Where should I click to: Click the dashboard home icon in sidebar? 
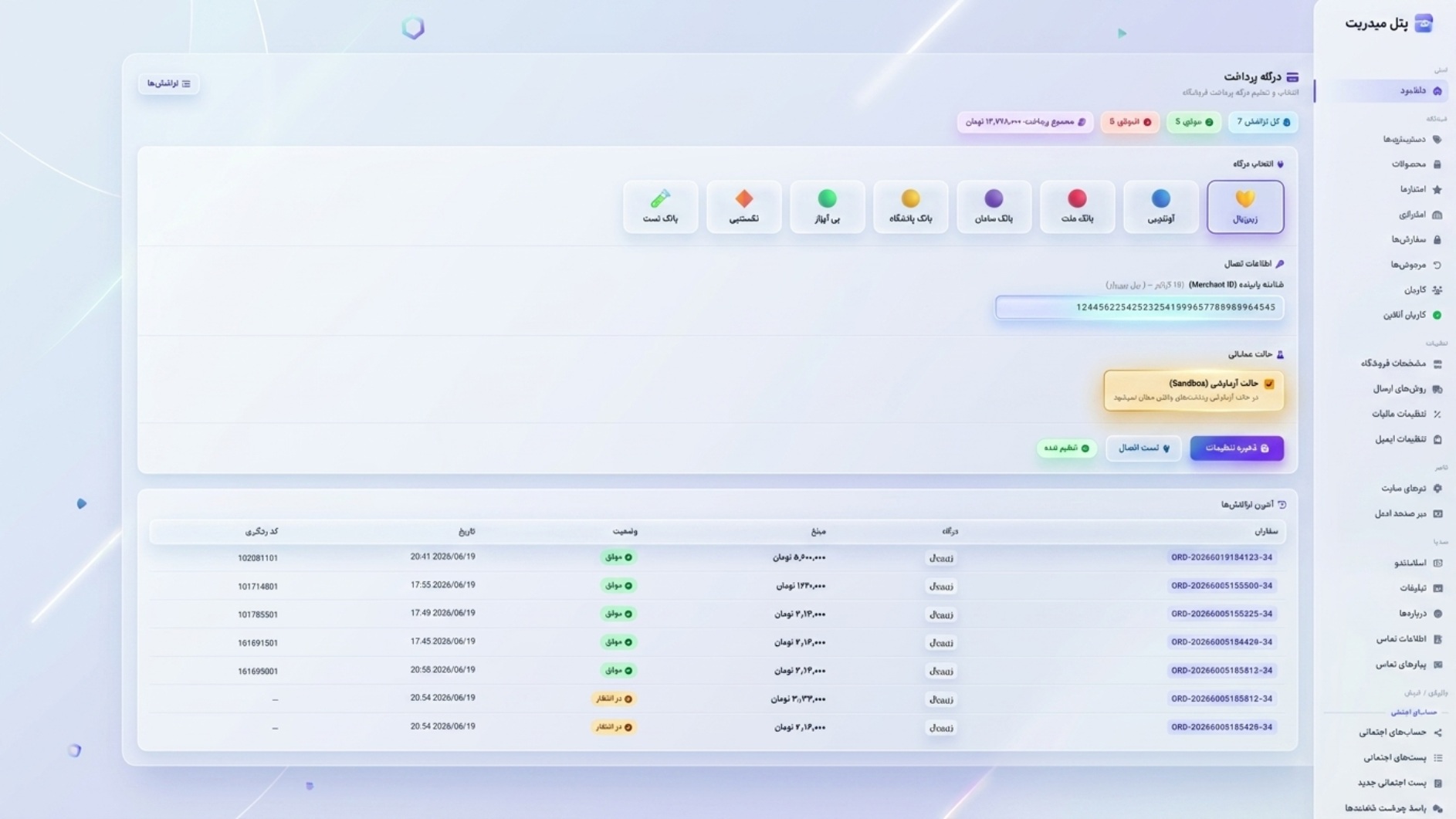(1437, 91)
